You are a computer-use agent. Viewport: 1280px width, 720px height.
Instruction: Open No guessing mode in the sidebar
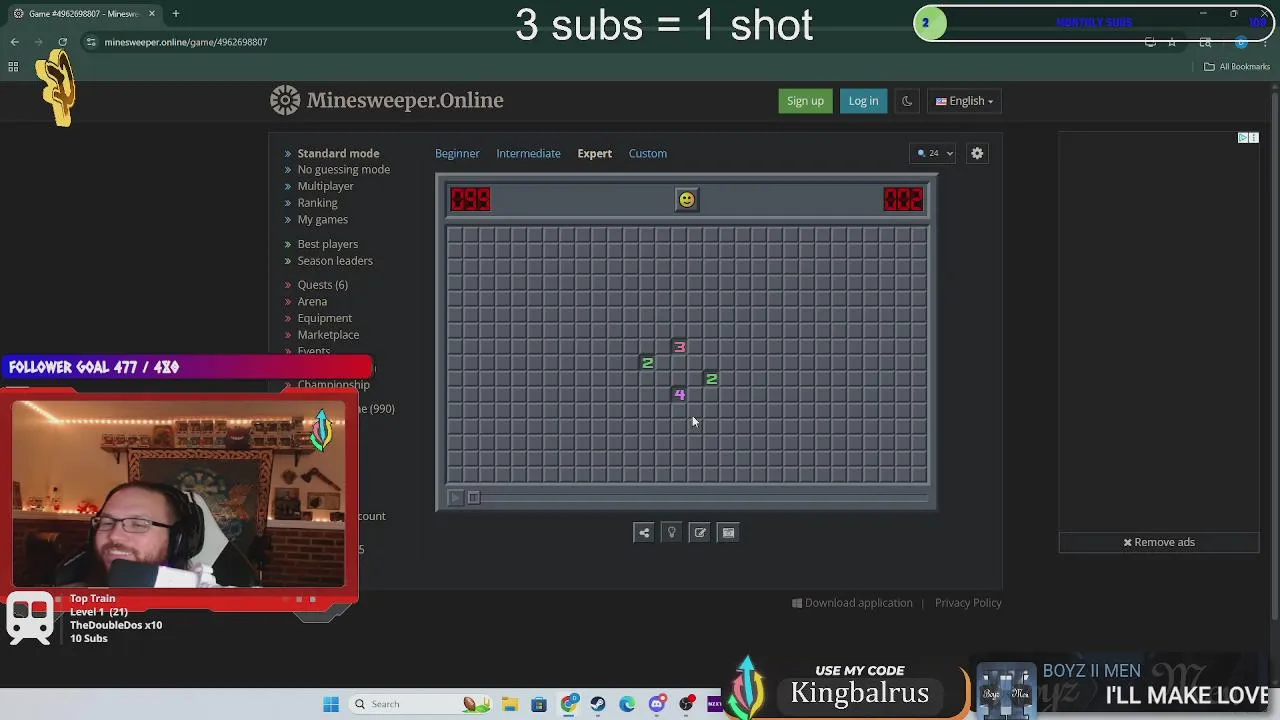pyautogui.click(x=343, y=170)
